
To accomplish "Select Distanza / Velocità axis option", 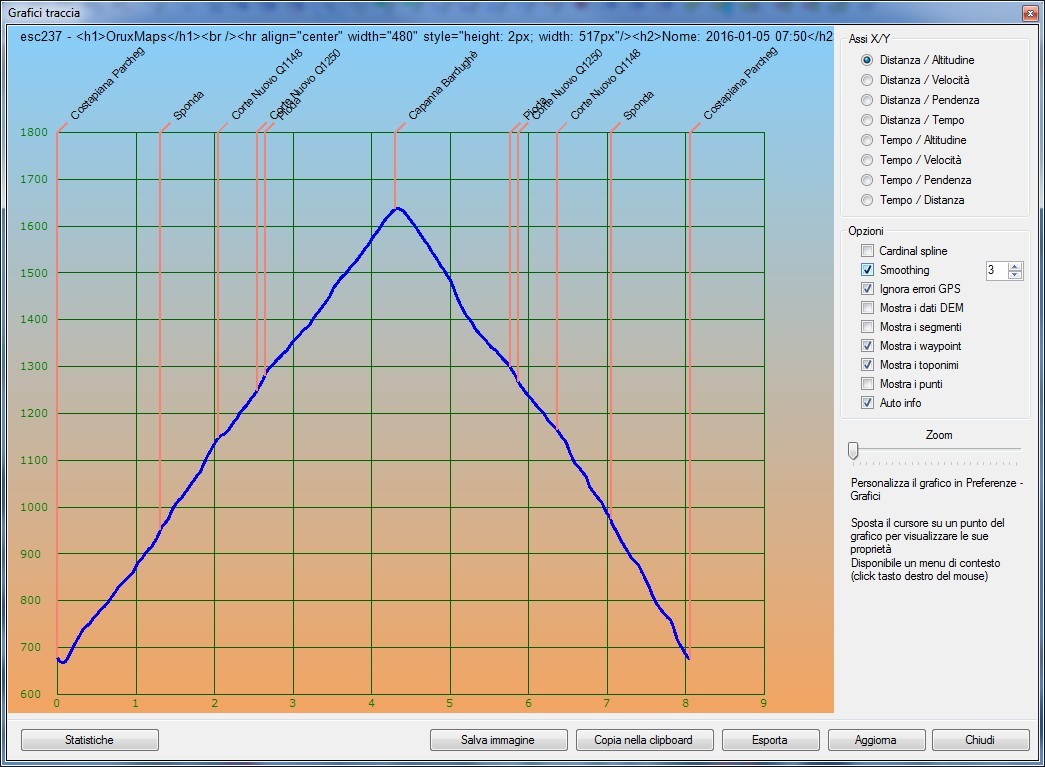I will tap(867, 80).
